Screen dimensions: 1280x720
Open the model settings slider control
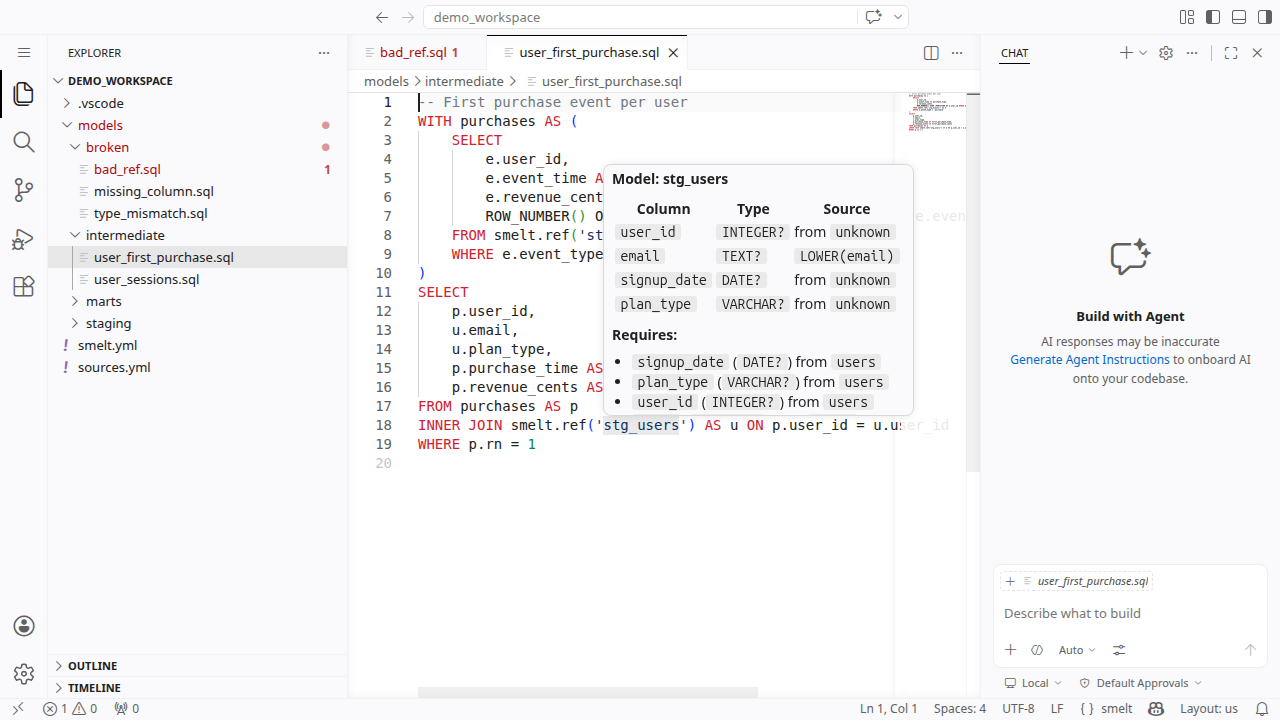(1119, 650)
